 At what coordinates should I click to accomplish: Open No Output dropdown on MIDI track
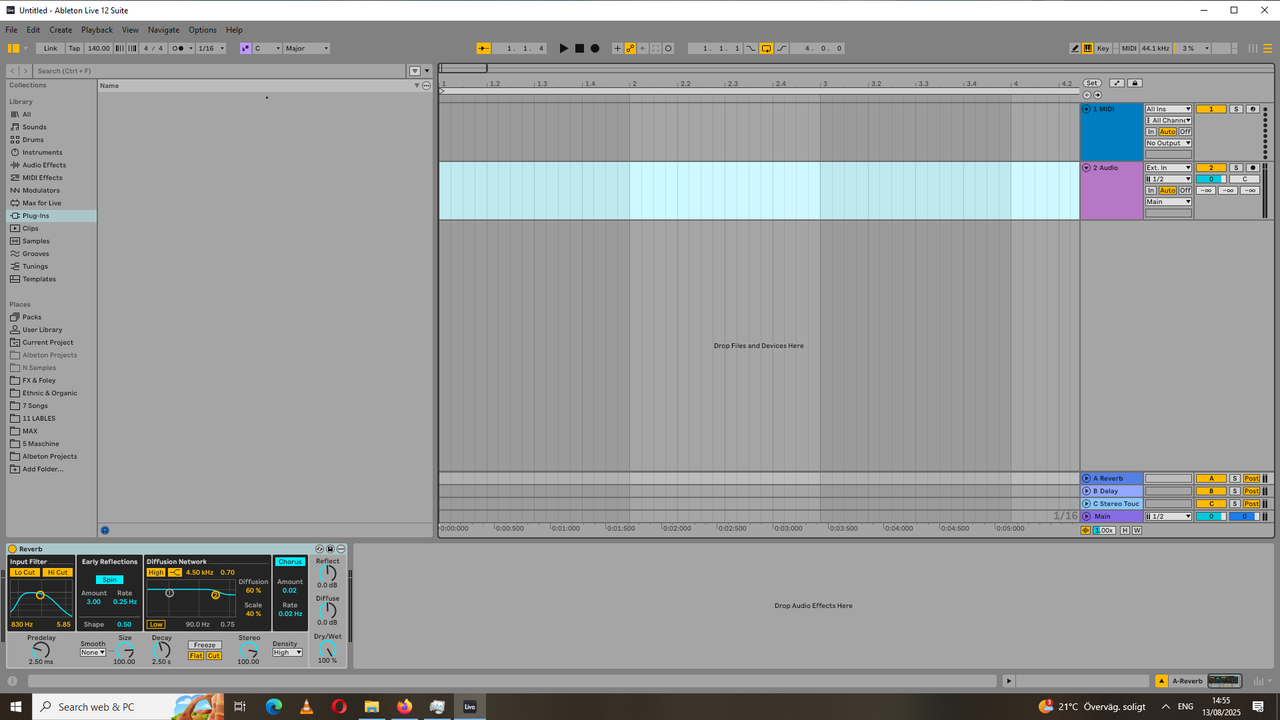point(1168,142)
